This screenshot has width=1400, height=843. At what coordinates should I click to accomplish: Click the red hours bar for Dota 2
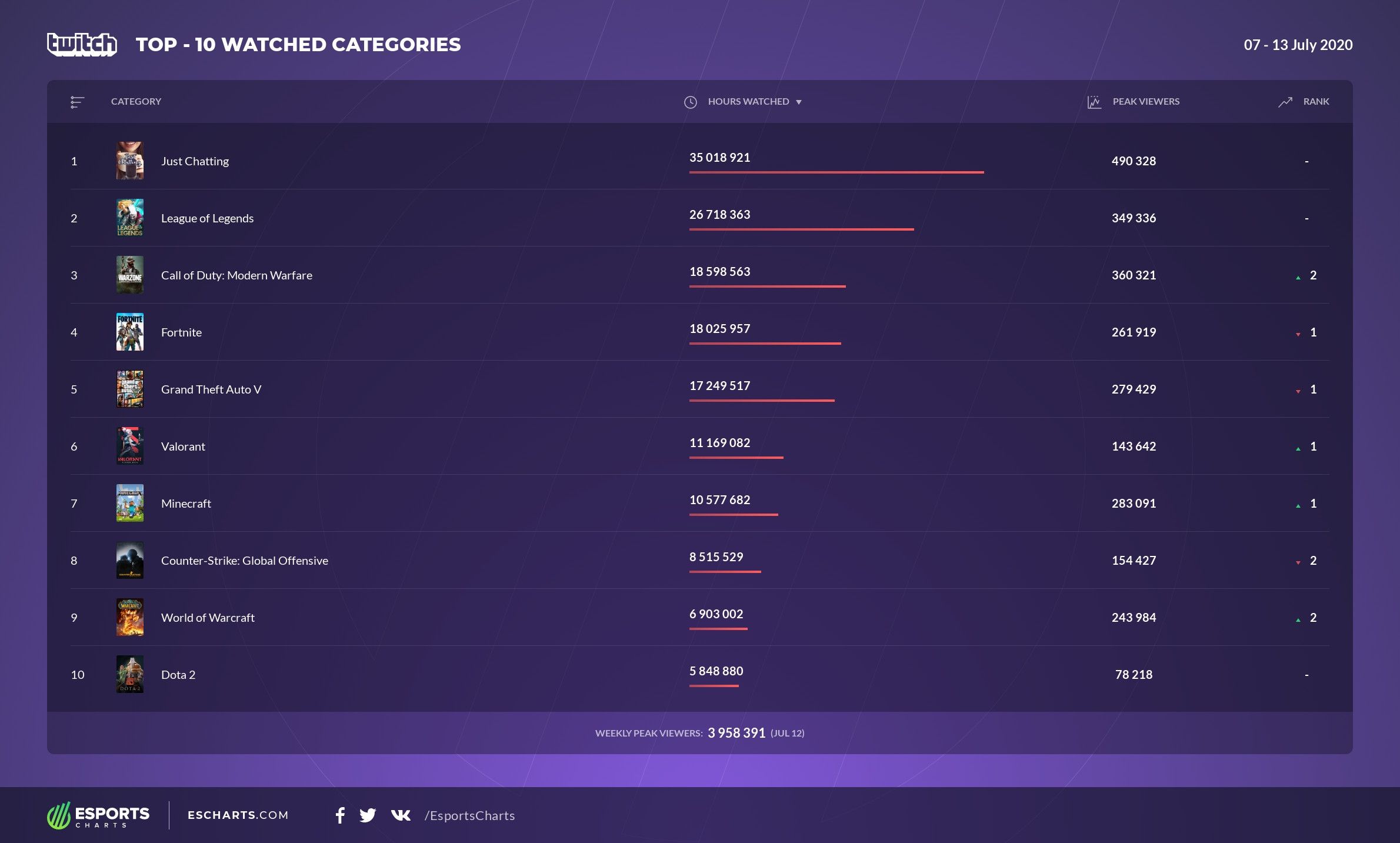click(x=714, y=686)
